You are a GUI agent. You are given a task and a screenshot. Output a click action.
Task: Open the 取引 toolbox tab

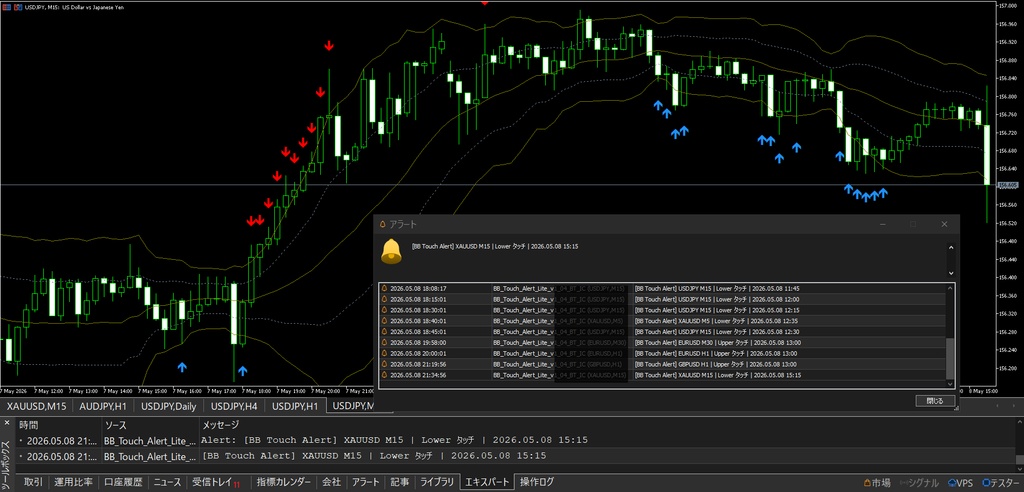tap(33, 482)
